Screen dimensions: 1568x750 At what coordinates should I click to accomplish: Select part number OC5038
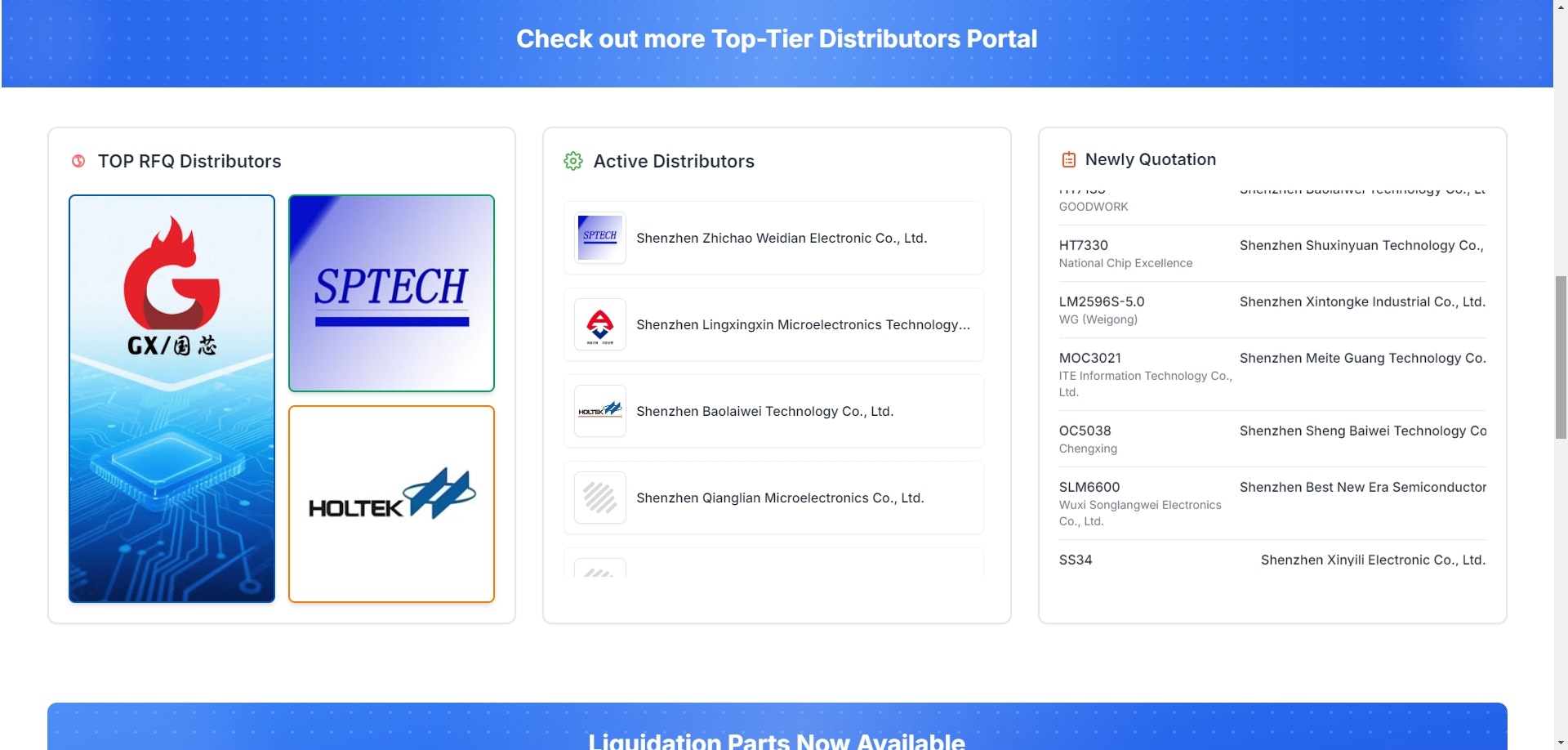coord(1085,431)
